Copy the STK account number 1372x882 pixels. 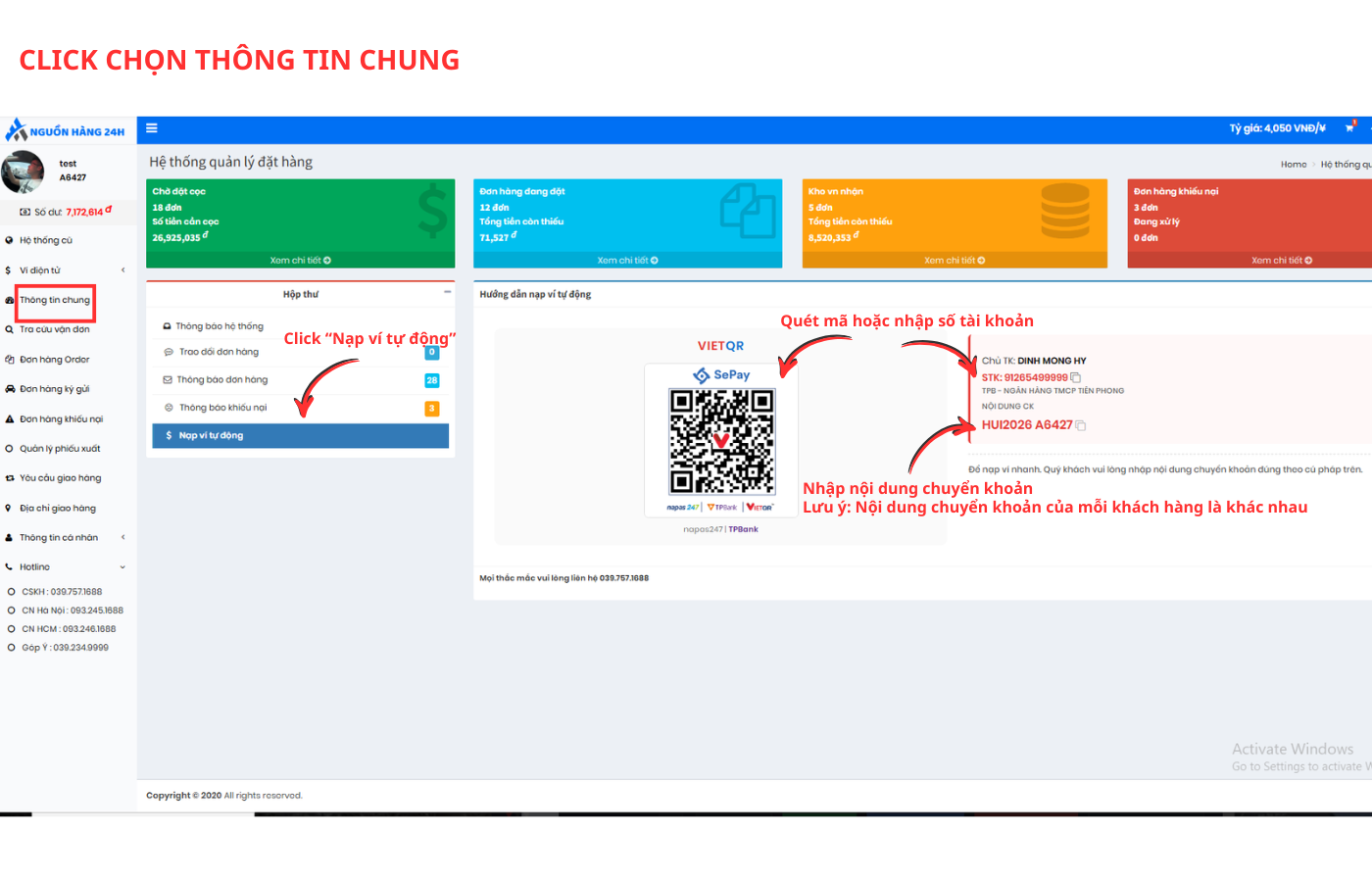tap(1075, 377)
